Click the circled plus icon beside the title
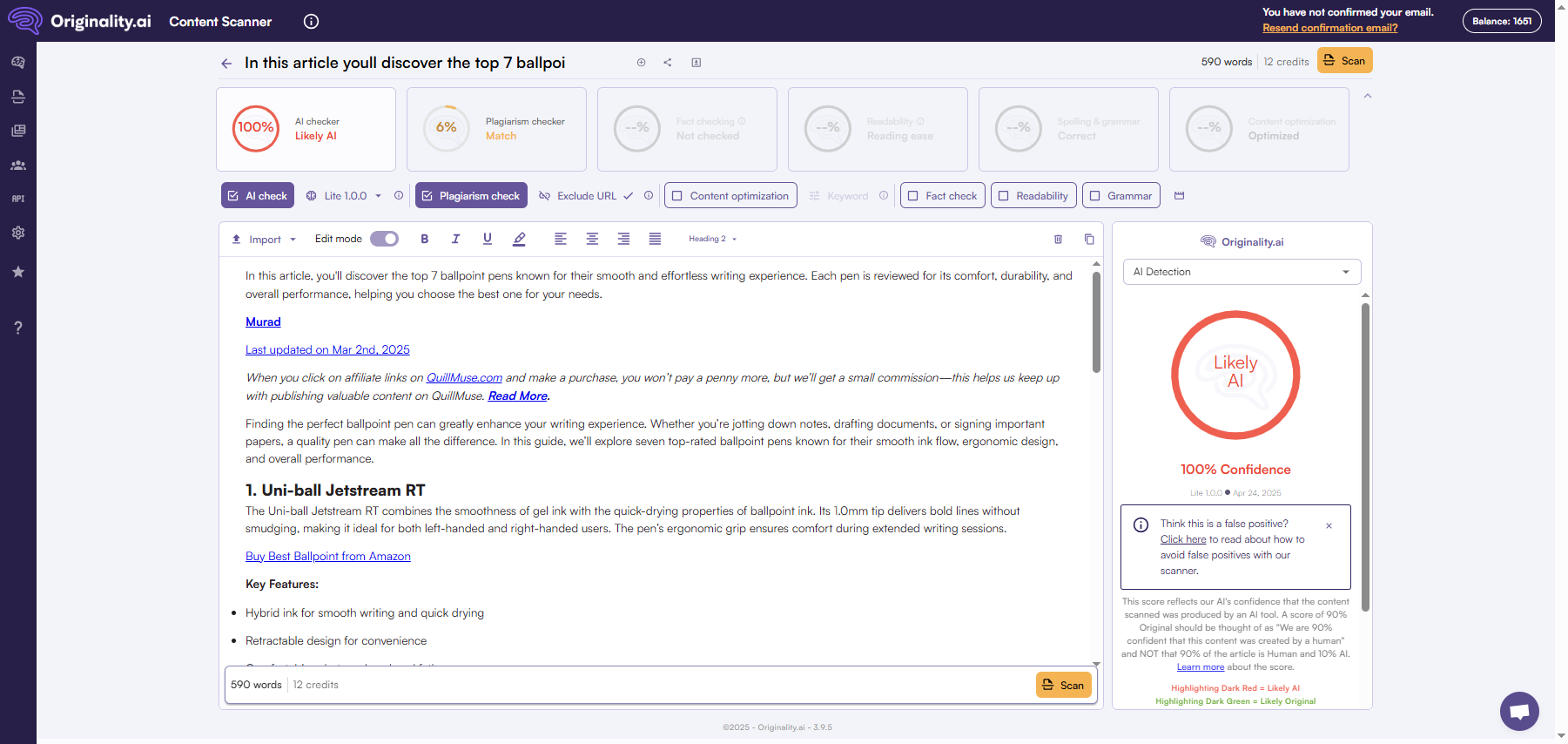 [642, 63]
